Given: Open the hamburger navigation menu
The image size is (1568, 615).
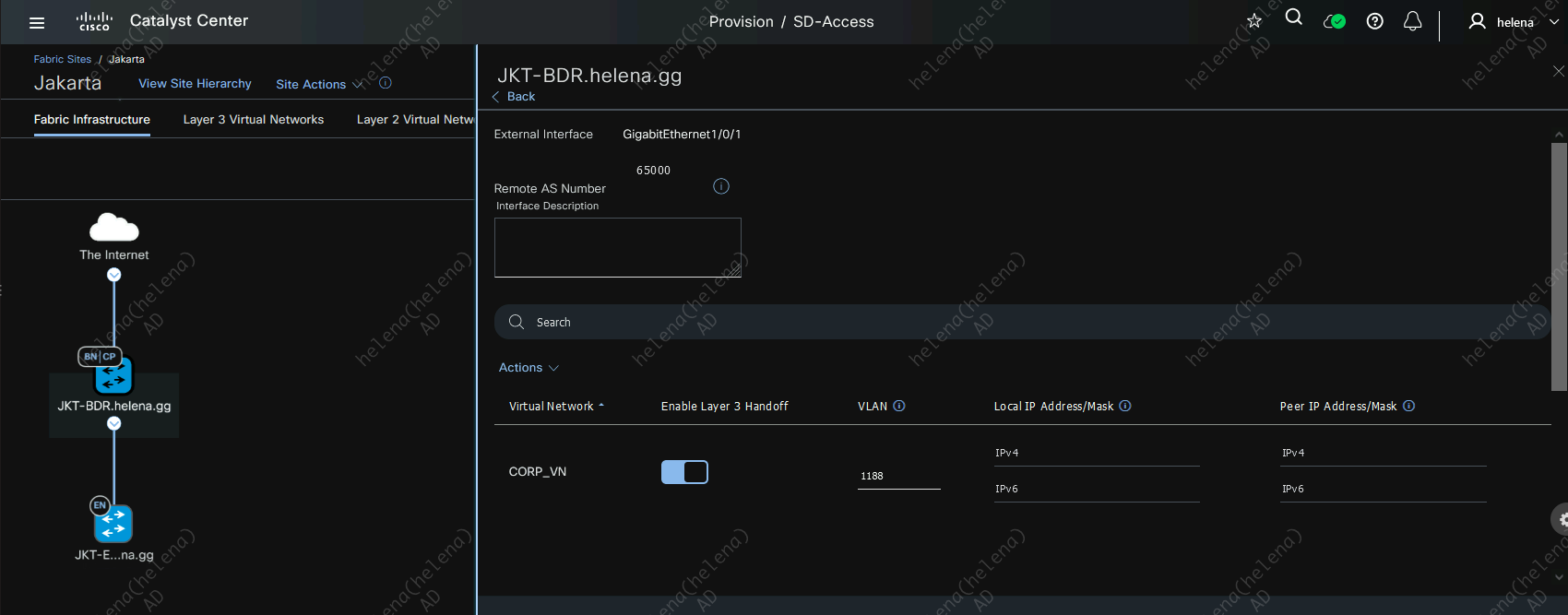Looking at the screenshot, I should point(37,22).
